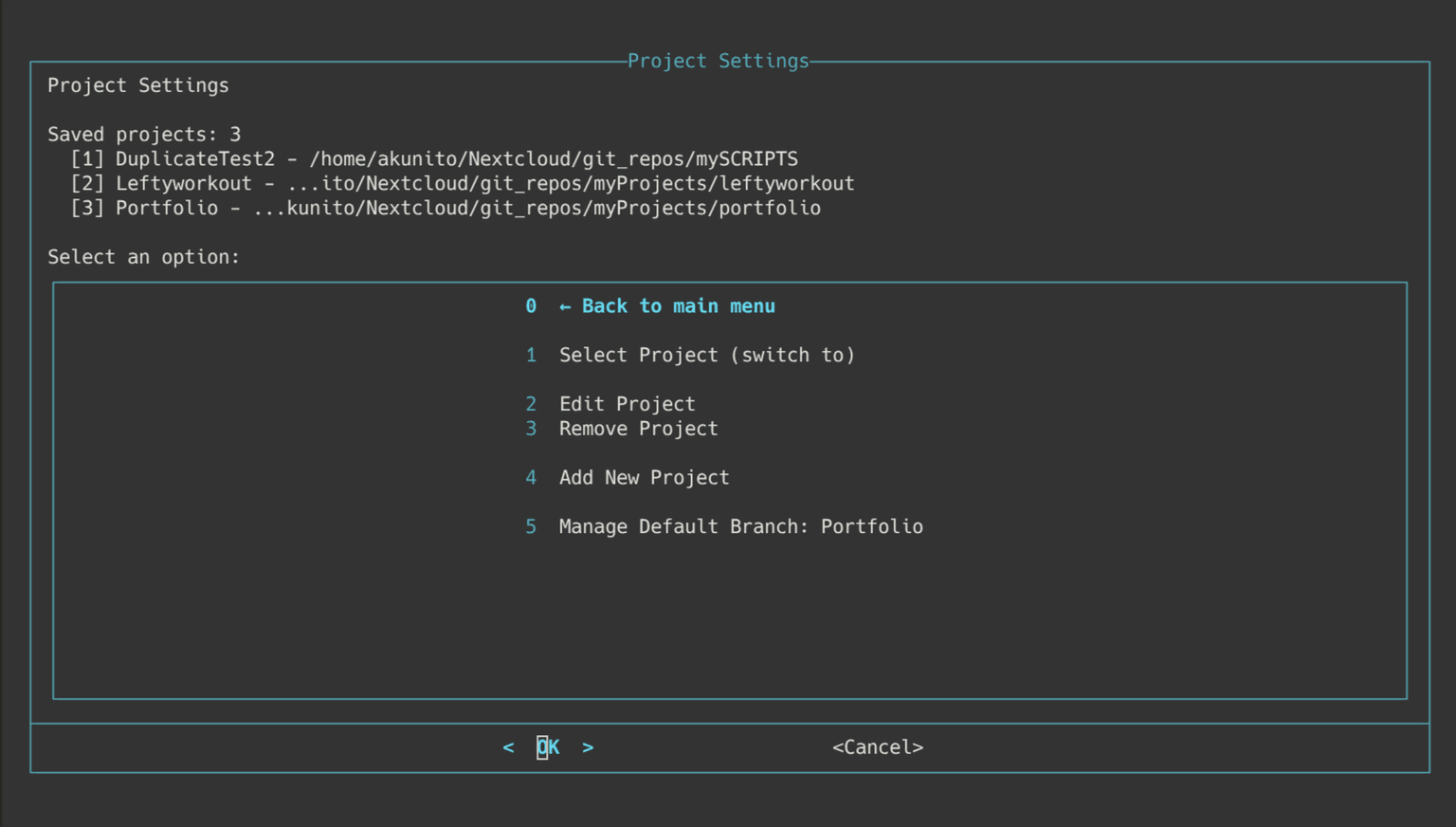The image size is (1456, 827).
Task: Click the [1] DuplicateTest2 saved project line
Action: (x=434, y=159)
